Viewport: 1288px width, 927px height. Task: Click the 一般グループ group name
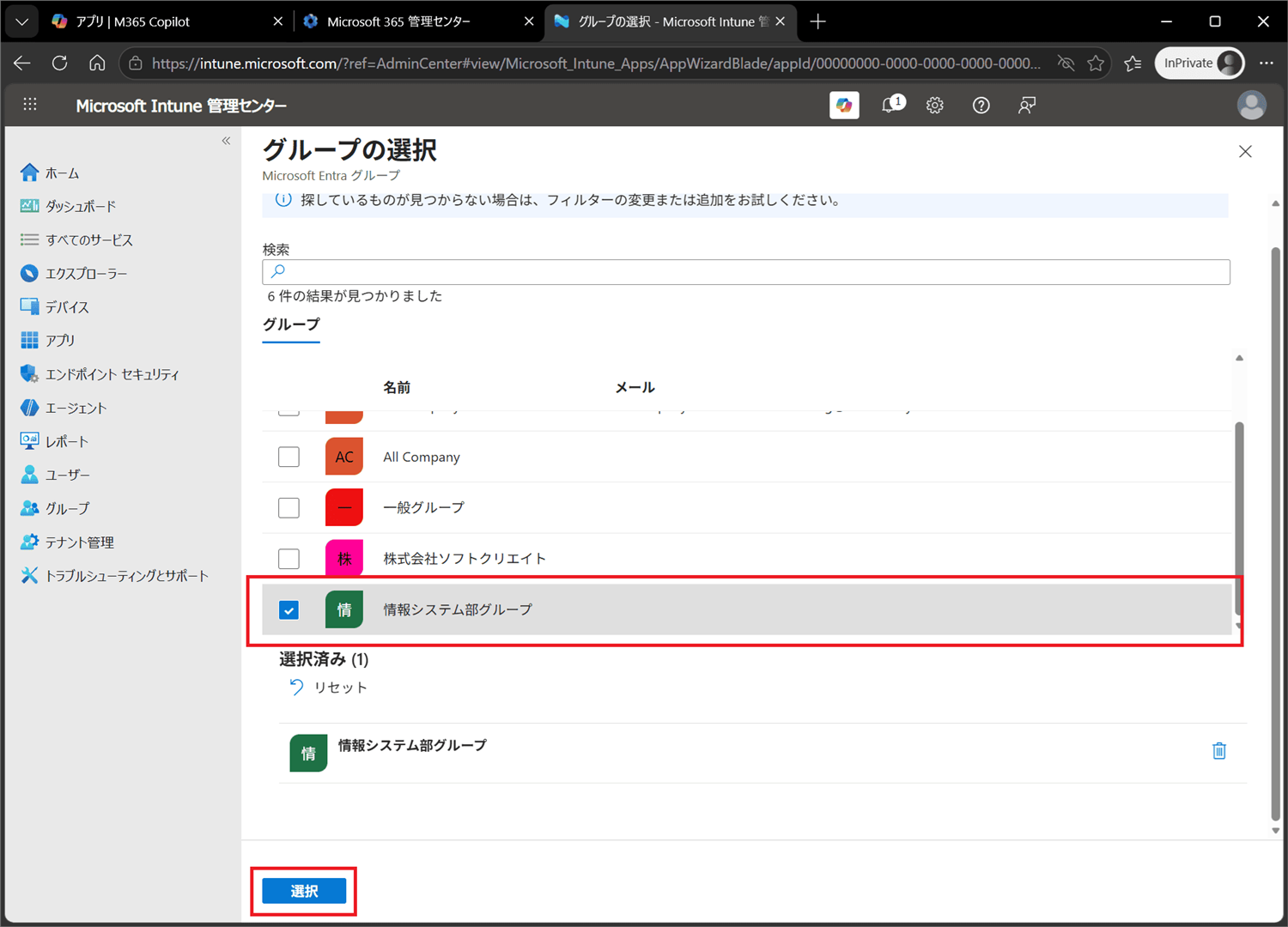[423, 507]
